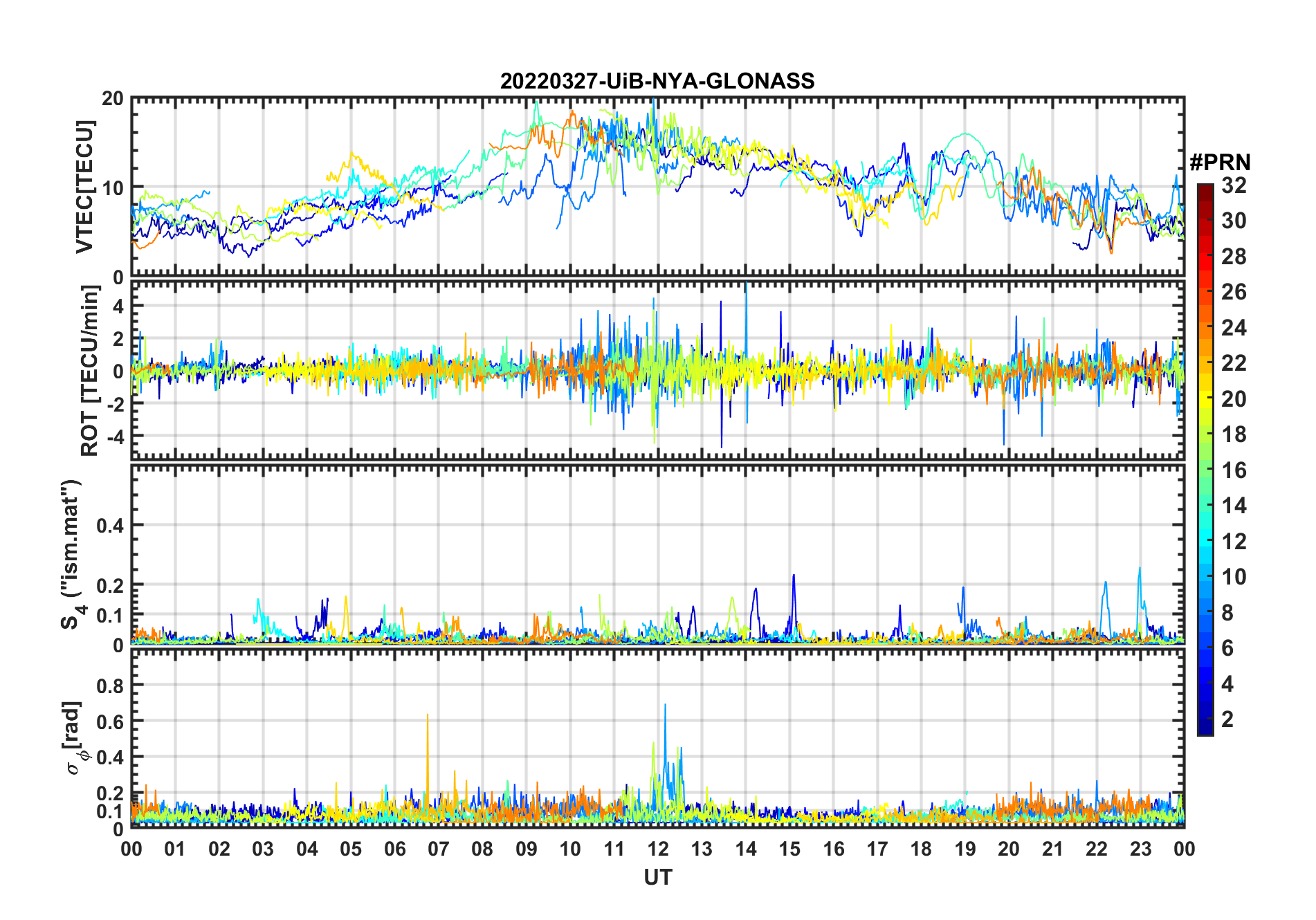
Task: Click colorbar tick label 24
Action: pyautogui.click(x=1234, y=328)
